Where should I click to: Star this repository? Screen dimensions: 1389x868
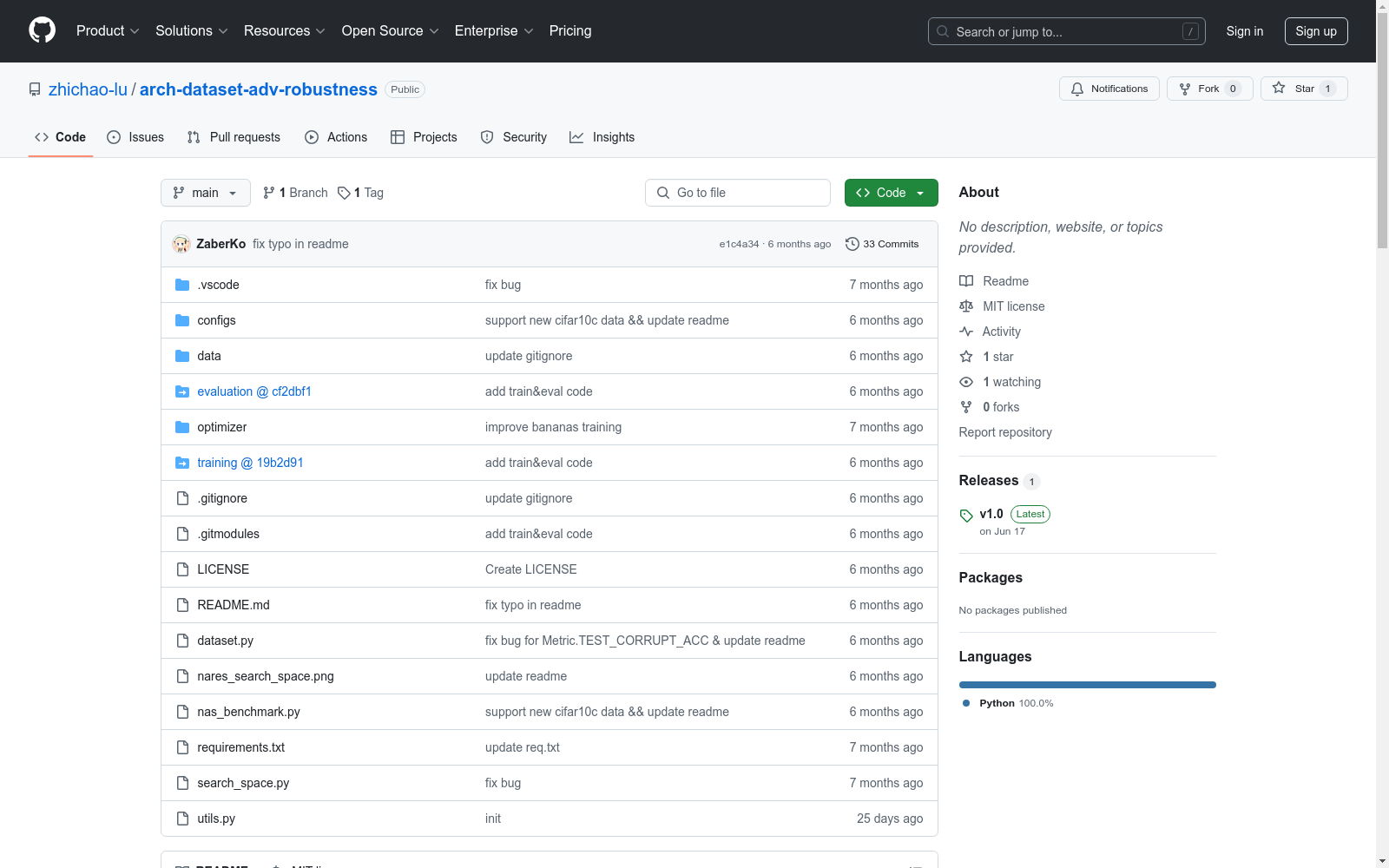click(x=1304, y=89)
